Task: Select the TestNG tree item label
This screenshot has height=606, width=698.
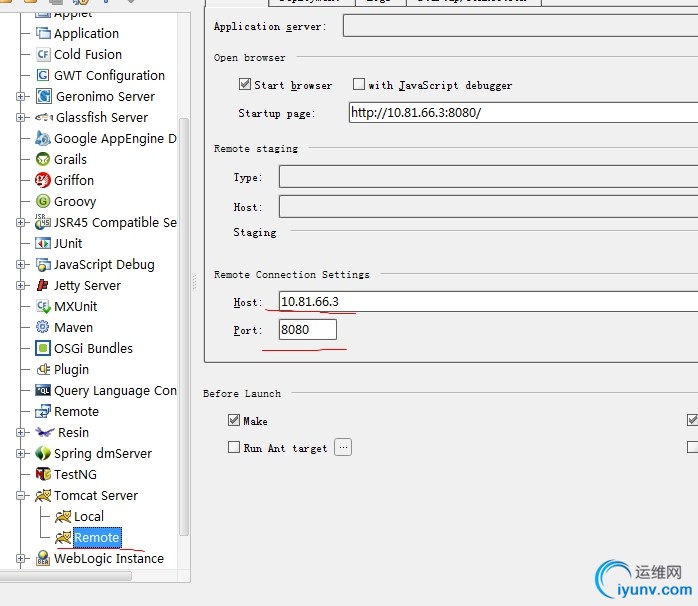Action: tap(75, 475)
